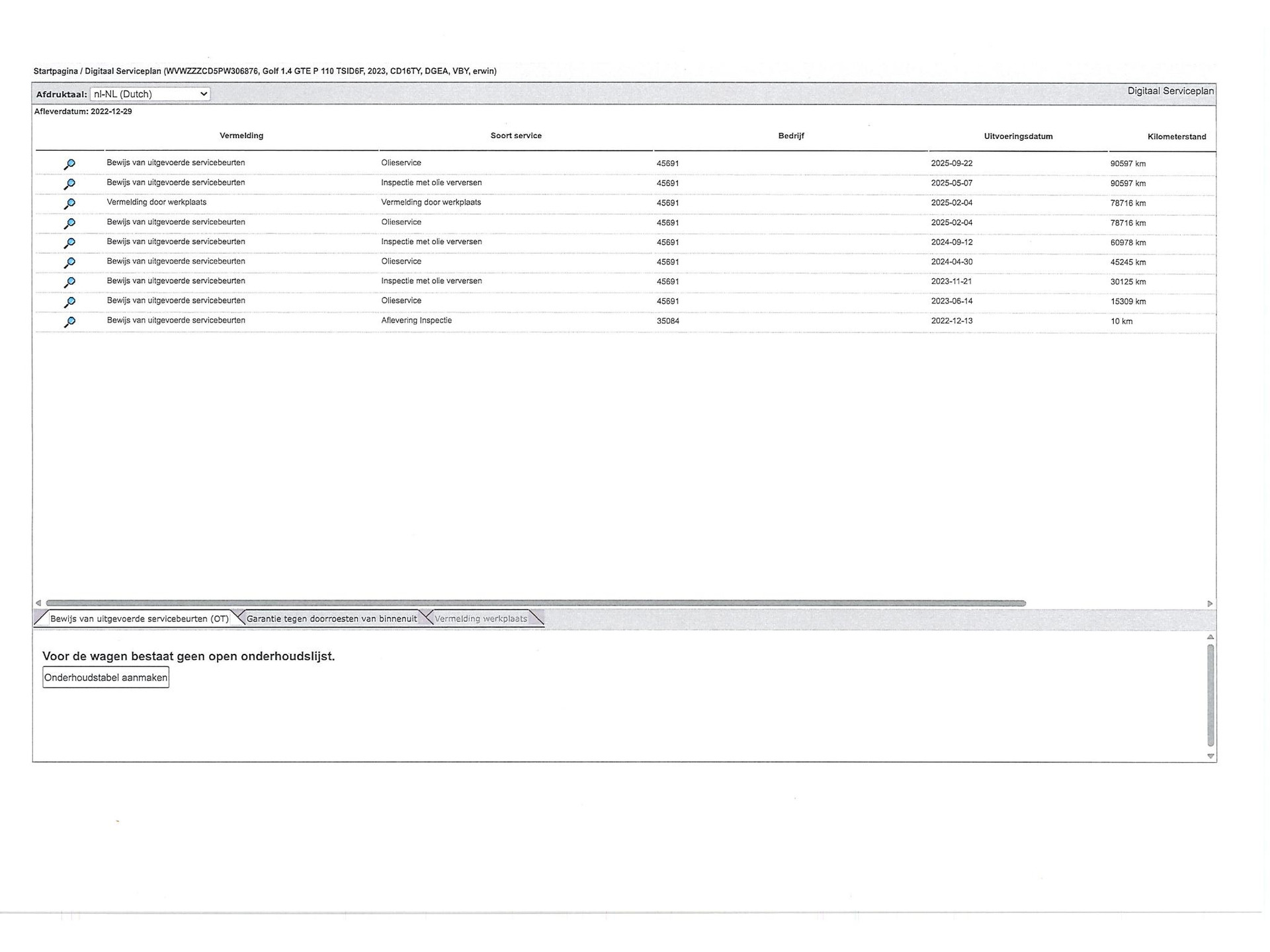Open Aflevering Inspectie entry details
The height and width of the screenshot is (952, 1270).
(69, 322)
